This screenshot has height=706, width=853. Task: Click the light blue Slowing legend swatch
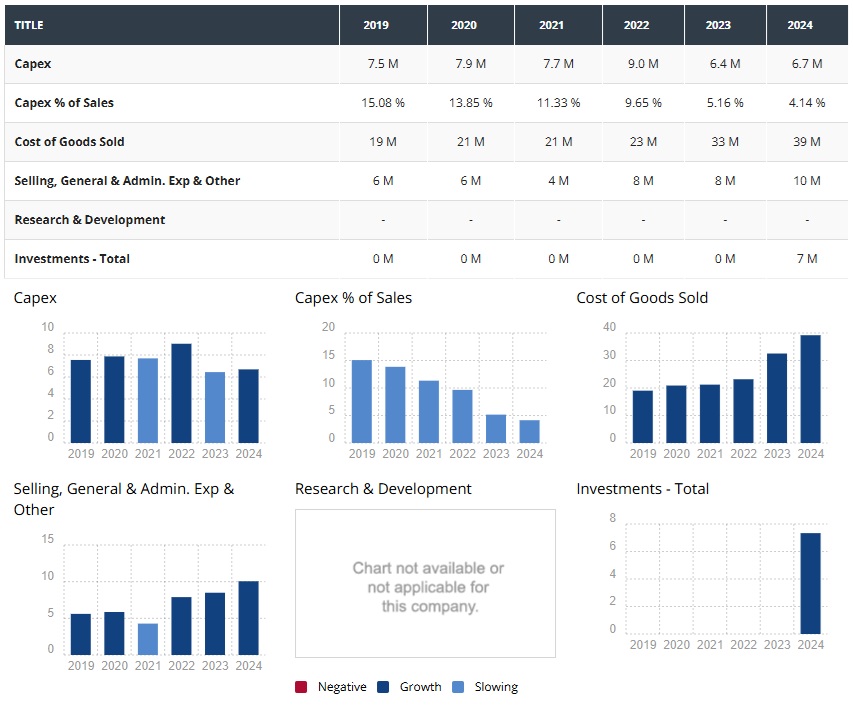coord(457,687)
